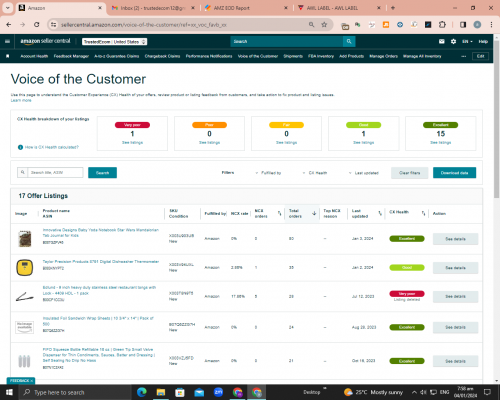The height and width of the screenshot is (400, 500).
Task: Switch to the Inbox Gmail tab
Action: point(153,8)
